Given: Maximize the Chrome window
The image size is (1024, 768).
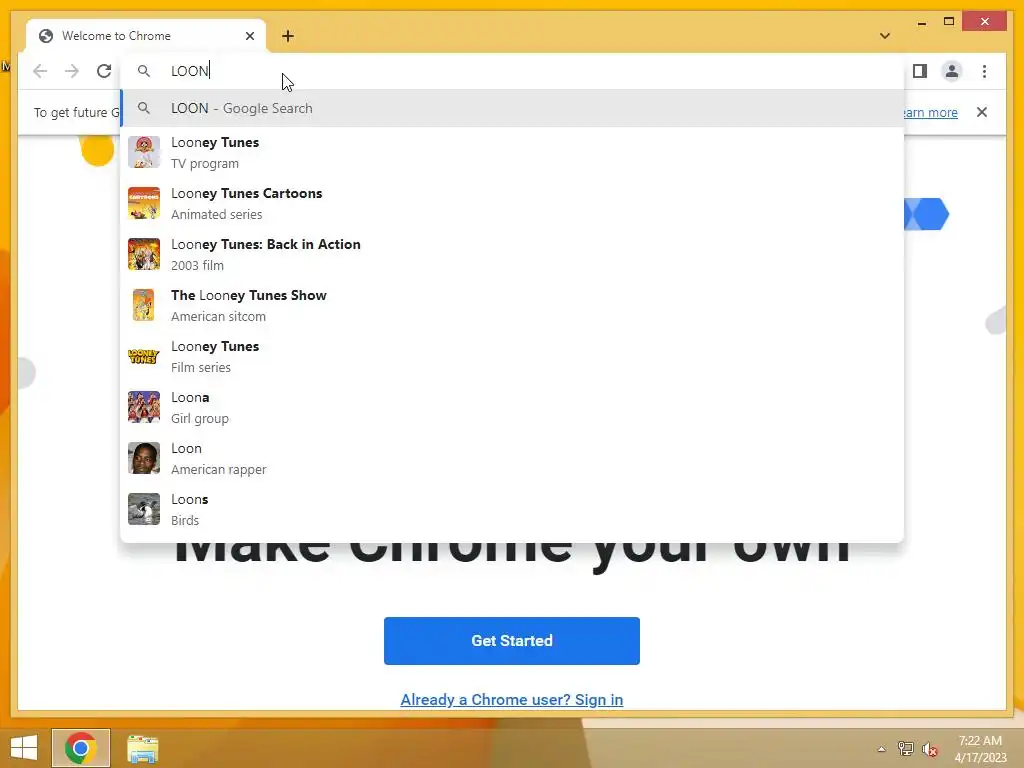Looking at the screenshot, I should 949,22.
